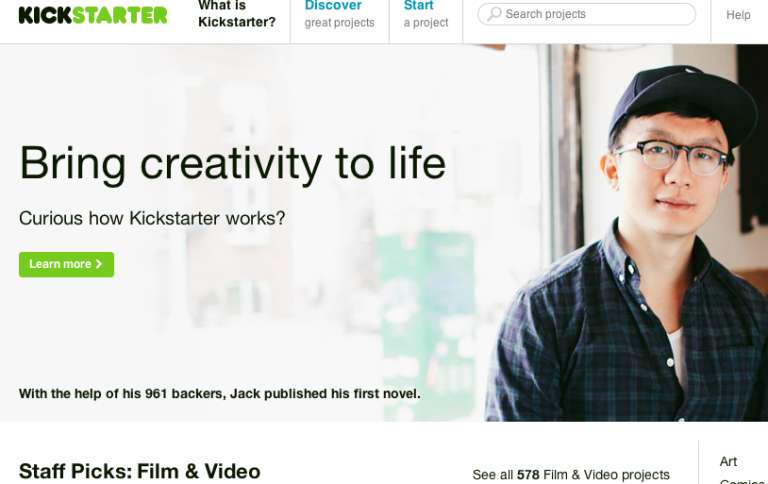Open Discover great projects
768x484 pixels.
339,14
